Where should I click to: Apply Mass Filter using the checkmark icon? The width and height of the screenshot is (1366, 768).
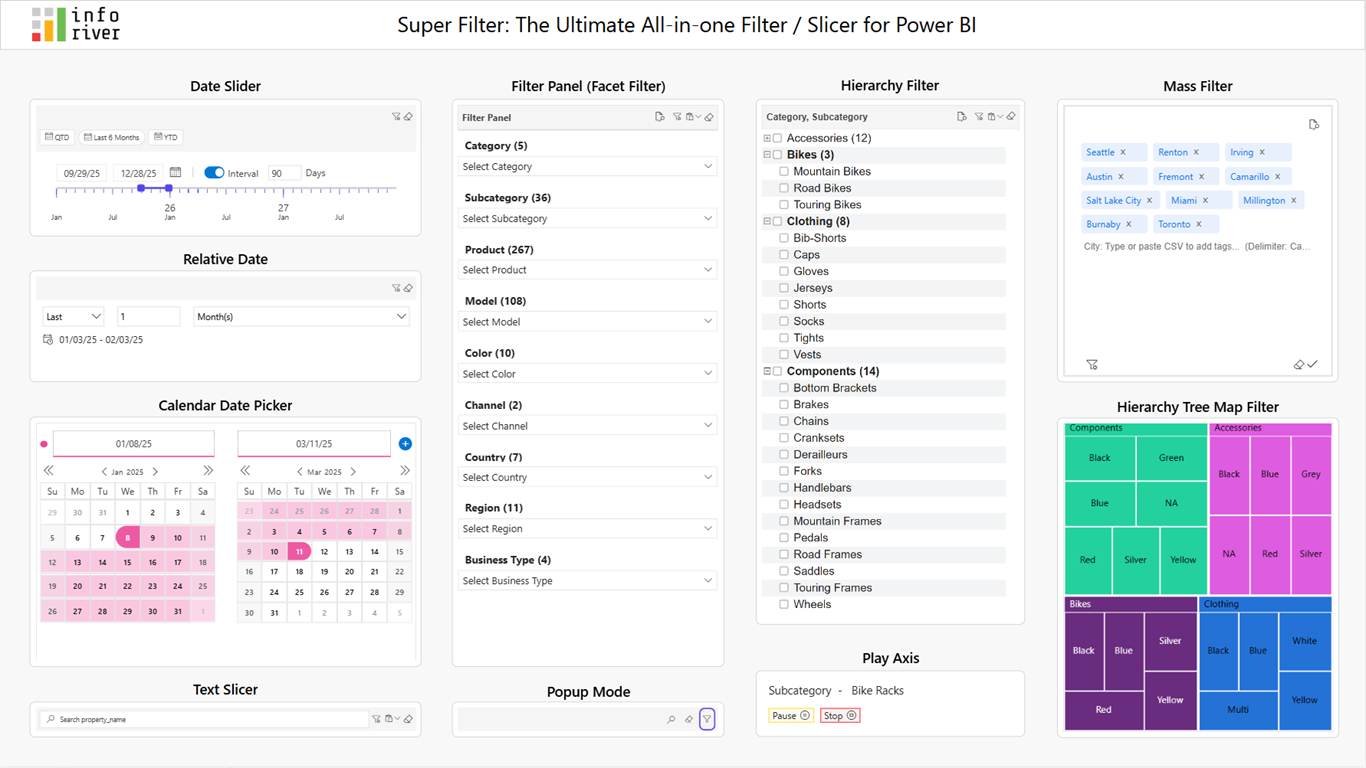1312,365
